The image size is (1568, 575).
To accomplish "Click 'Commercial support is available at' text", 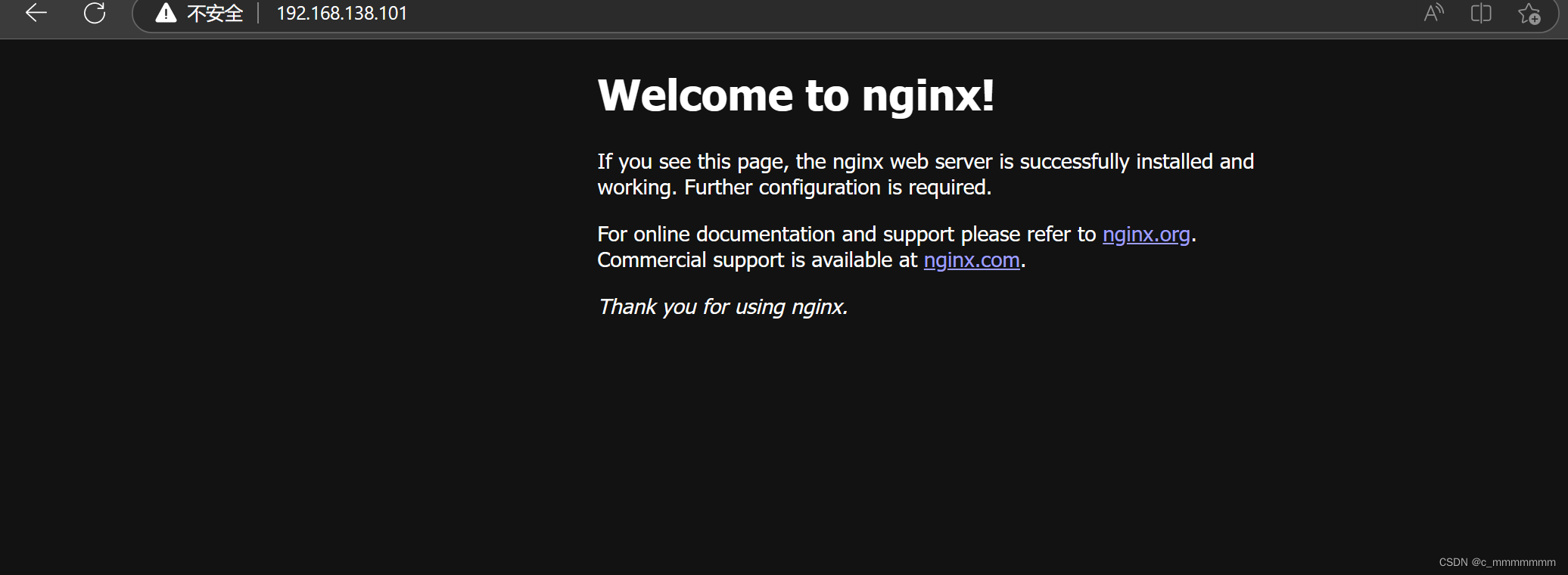I will [757, 260].
